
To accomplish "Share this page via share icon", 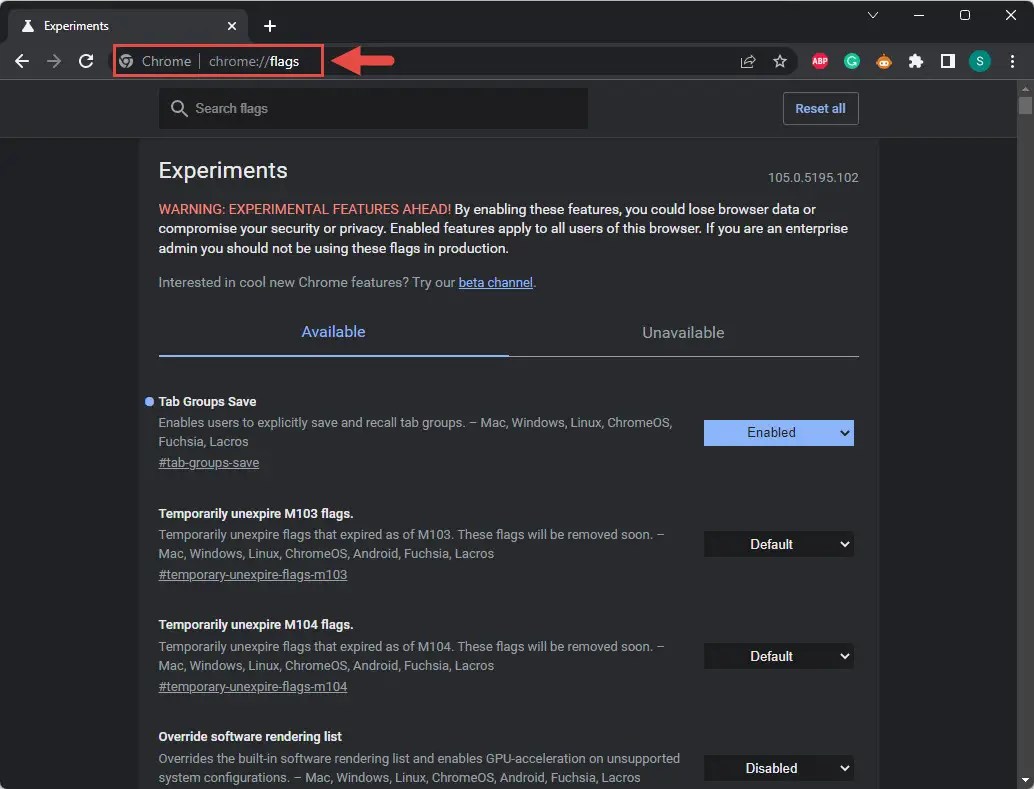I will click(x=748, y=61).
